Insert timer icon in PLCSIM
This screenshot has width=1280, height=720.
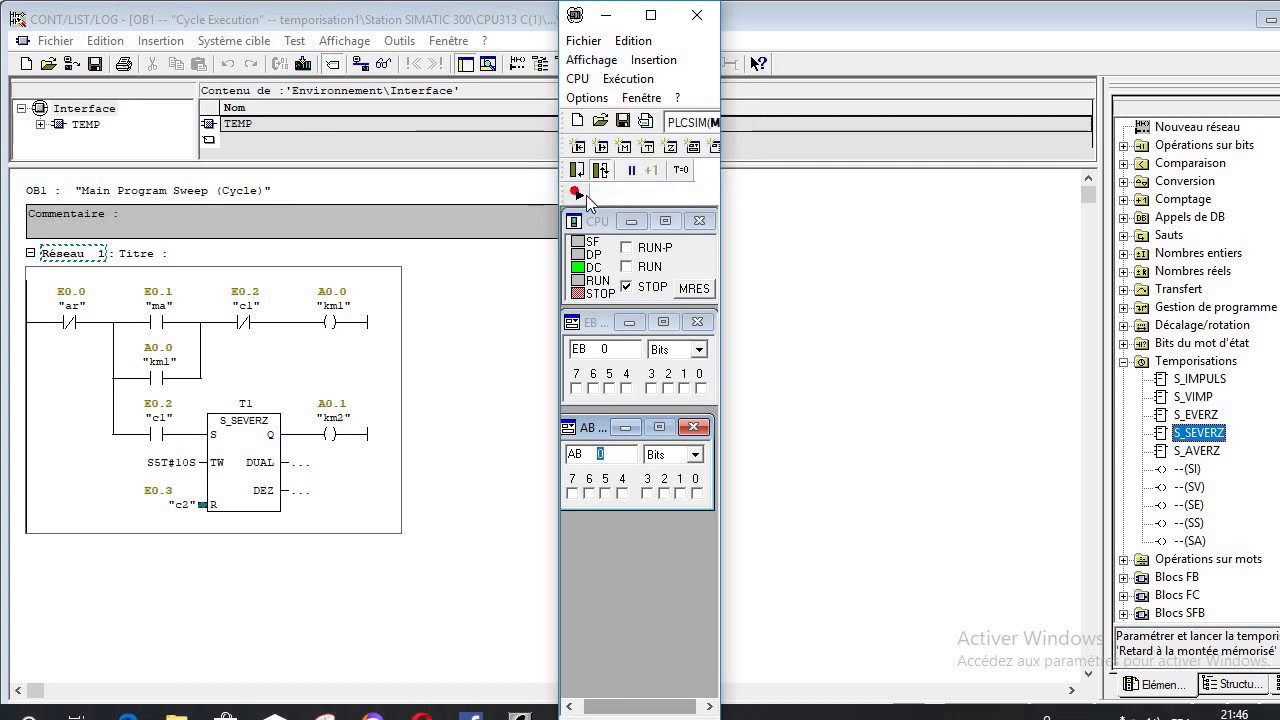coord(648,147)
